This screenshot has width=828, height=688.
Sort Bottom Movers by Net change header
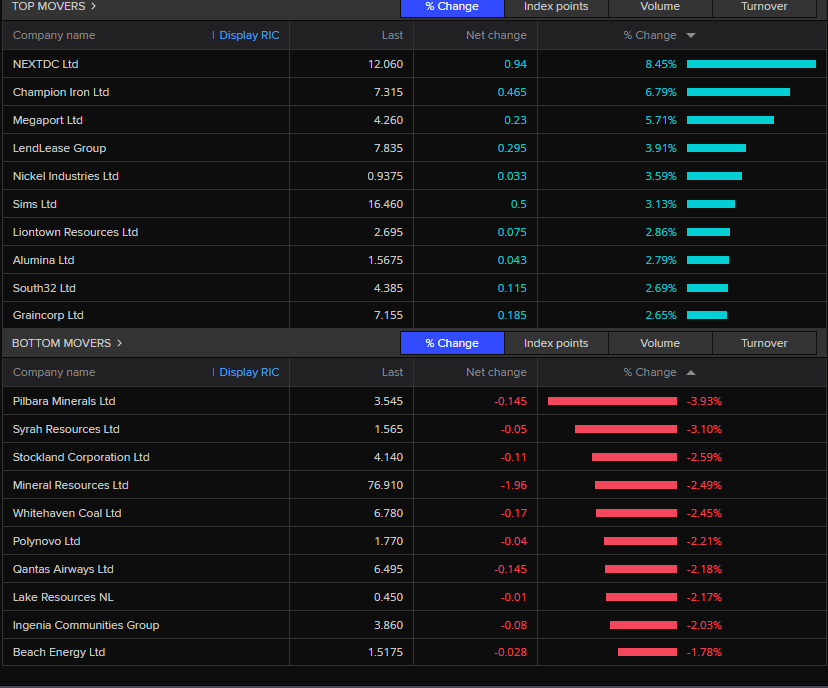(x=496, y=372)
